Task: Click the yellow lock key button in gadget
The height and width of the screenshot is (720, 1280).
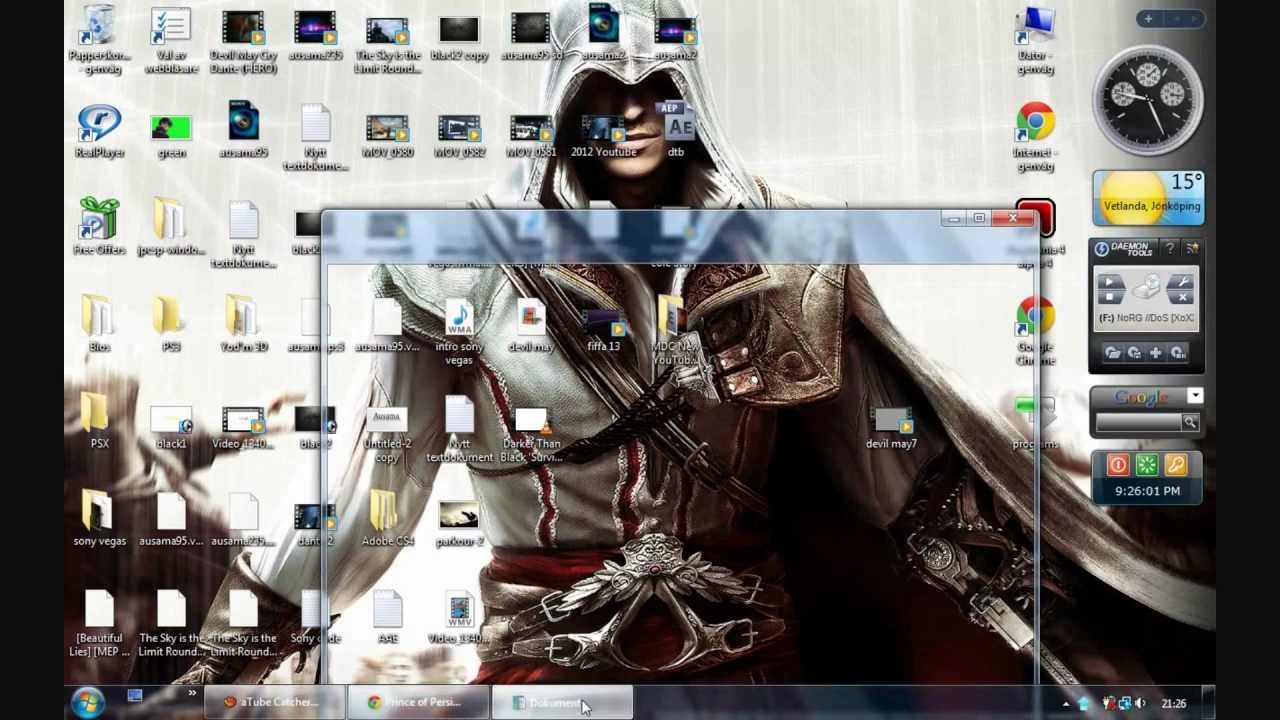Action: [1175, 465]
